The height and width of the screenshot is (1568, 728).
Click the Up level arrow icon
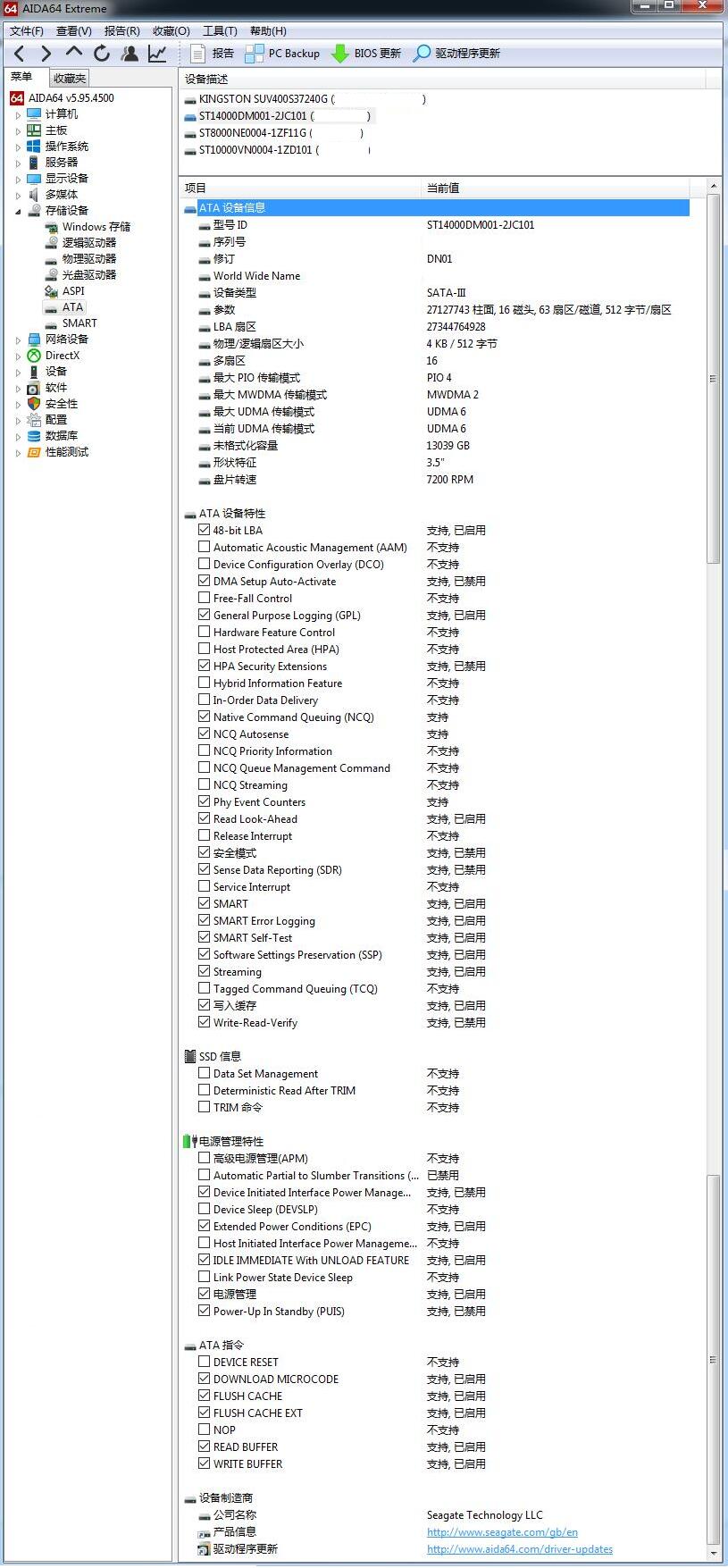(74, 53)
